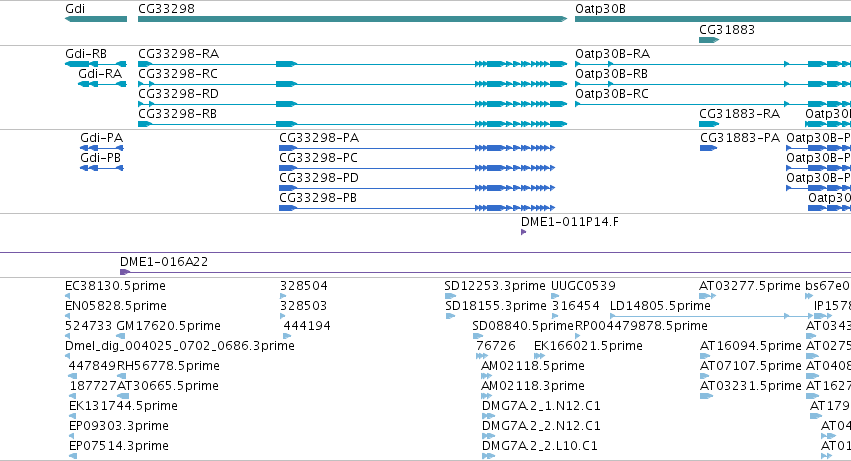Click the EK166021.5prime EST label
851x461 pixels.
point(588,346)
